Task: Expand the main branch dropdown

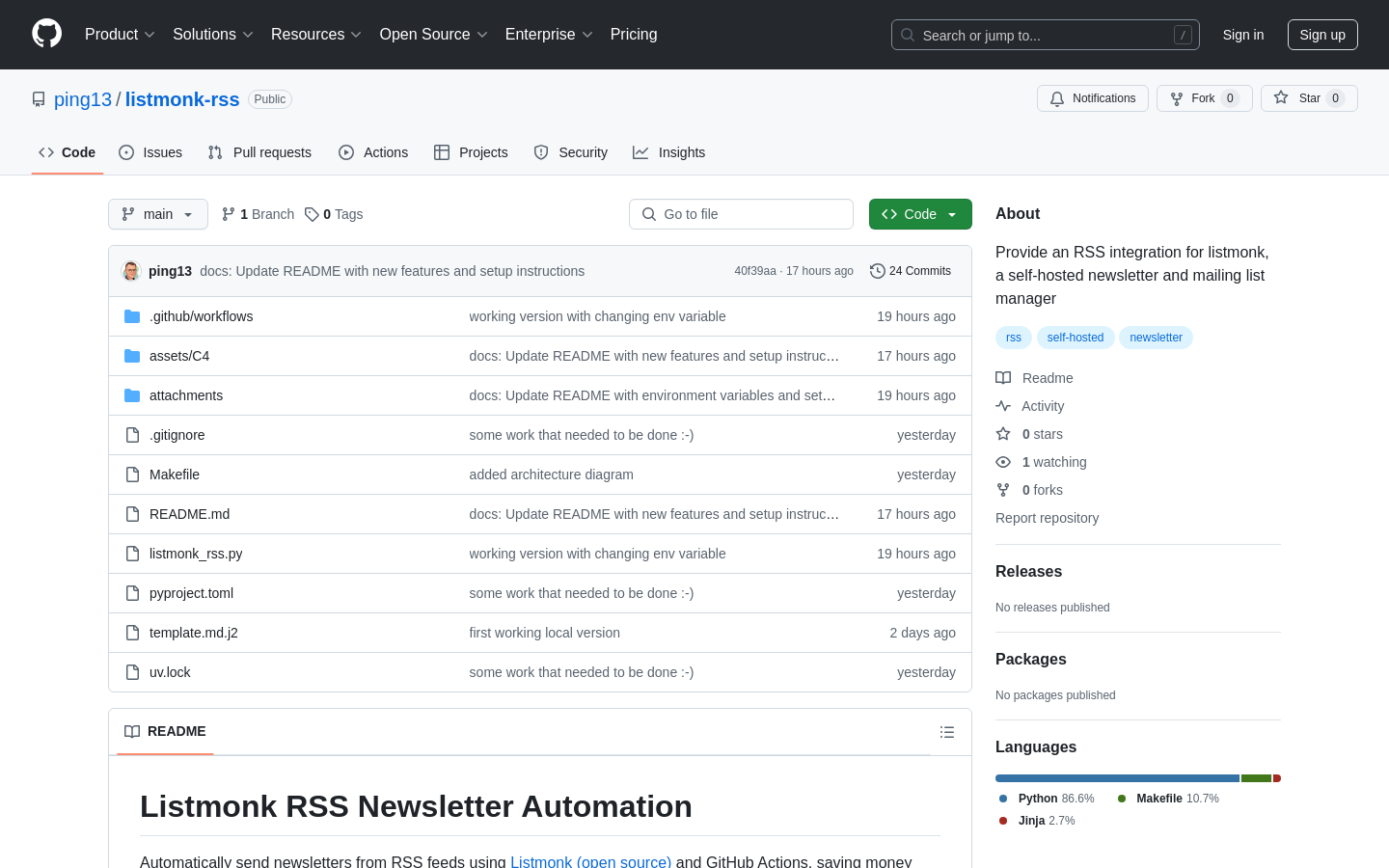Action: pos(157,214)
